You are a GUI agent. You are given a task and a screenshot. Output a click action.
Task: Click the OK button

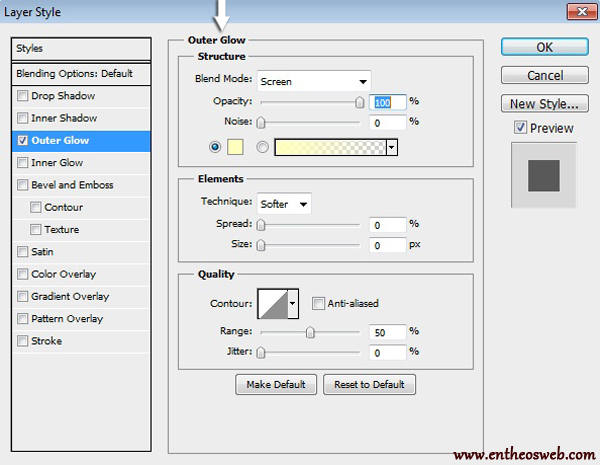543,47
